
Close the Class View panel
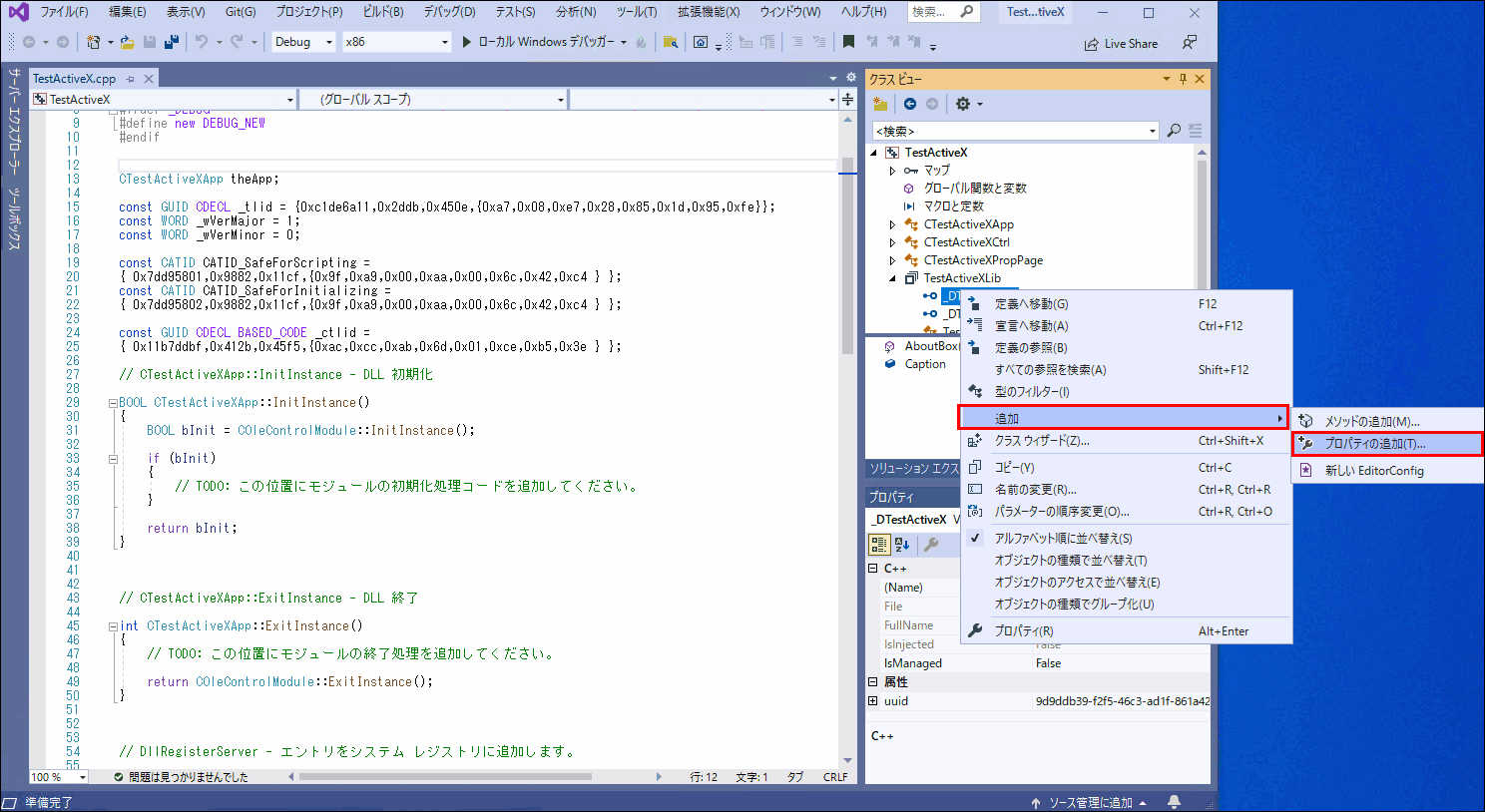click(1200, 79)
